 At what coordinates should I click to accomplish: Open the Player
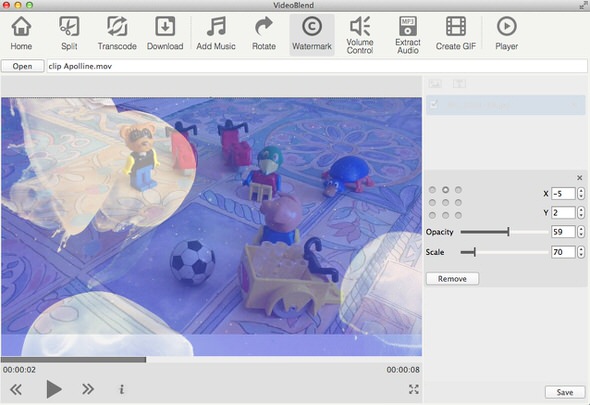tap(506, 34)
